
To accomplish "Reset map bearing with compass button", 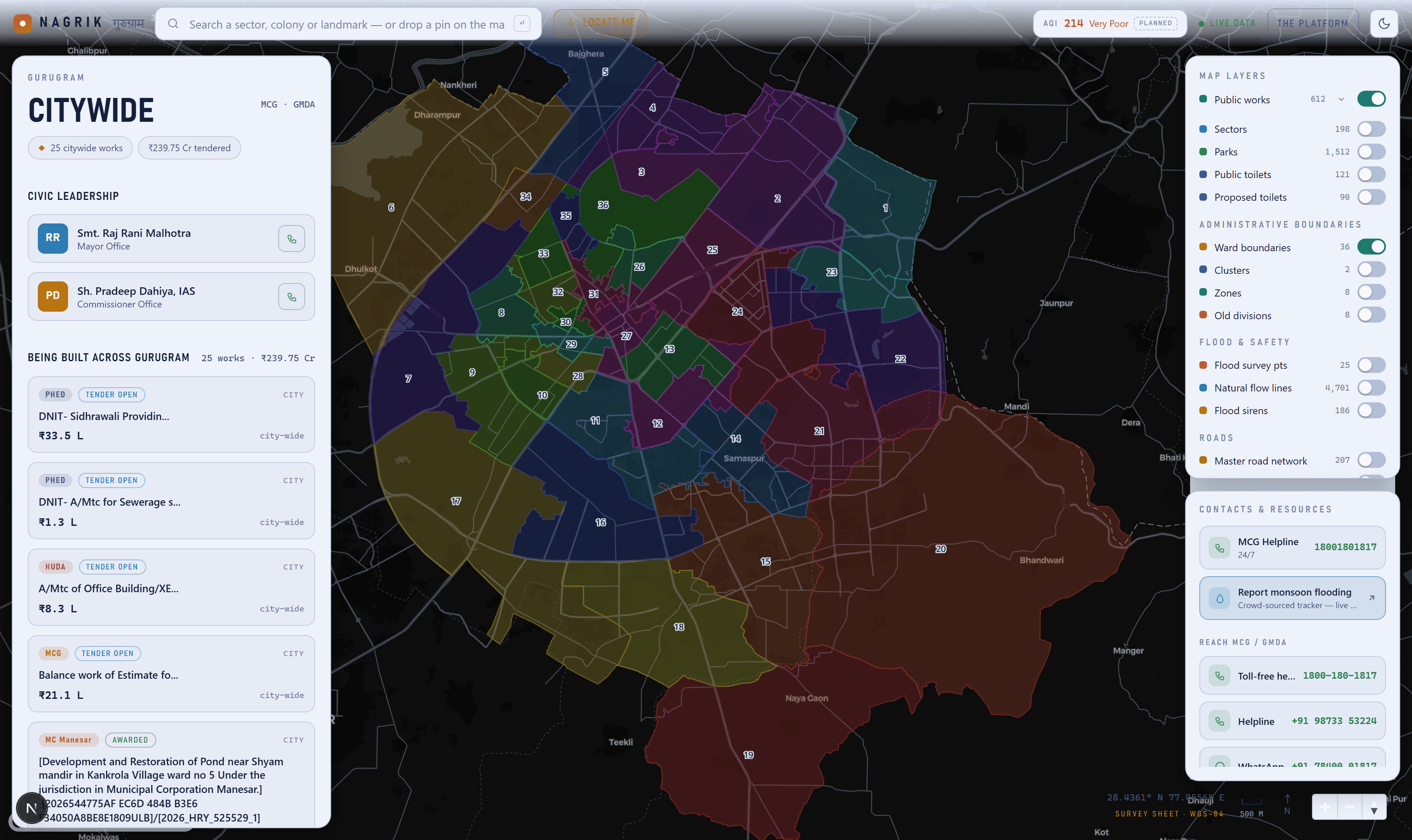I will tap(1374, 807).
